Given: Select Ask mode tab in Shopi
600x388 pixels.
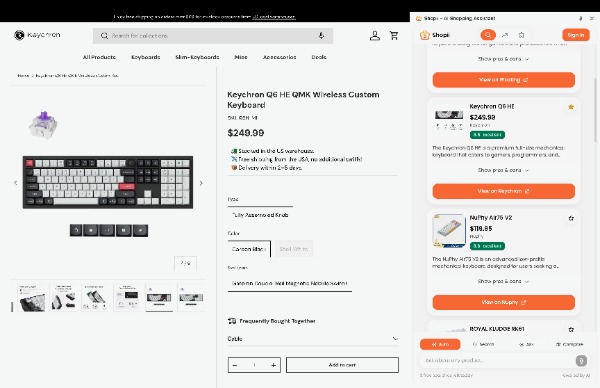Looking at the screenshot, I should tap(526, 344).
